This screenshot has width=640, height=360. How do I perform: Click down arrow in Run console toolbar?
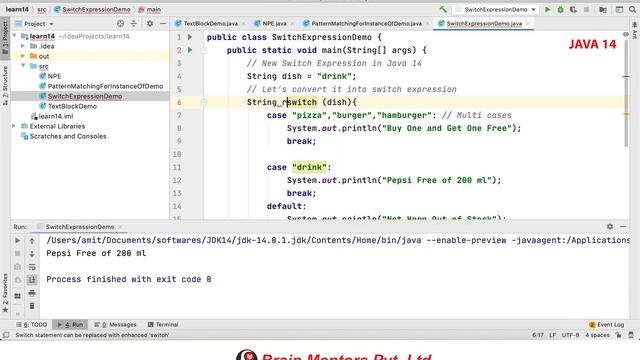(x=32, y=254)
